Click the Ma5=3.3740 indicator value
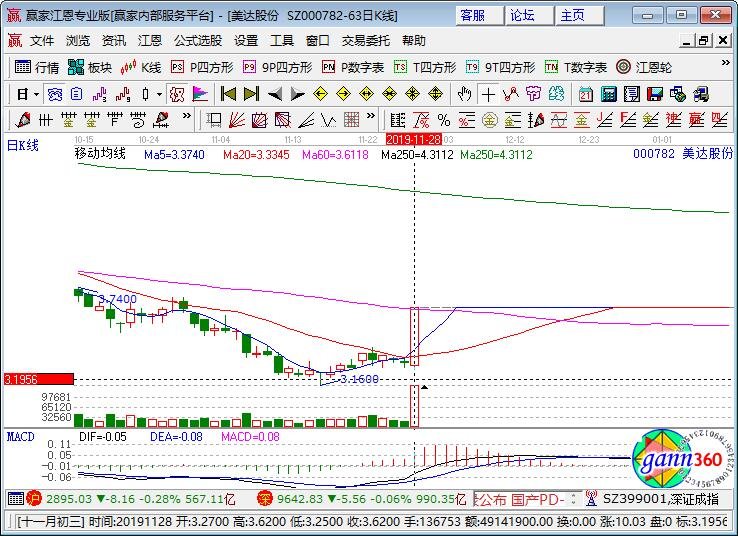Screen dimensions: 738x536 click(174, 155)
